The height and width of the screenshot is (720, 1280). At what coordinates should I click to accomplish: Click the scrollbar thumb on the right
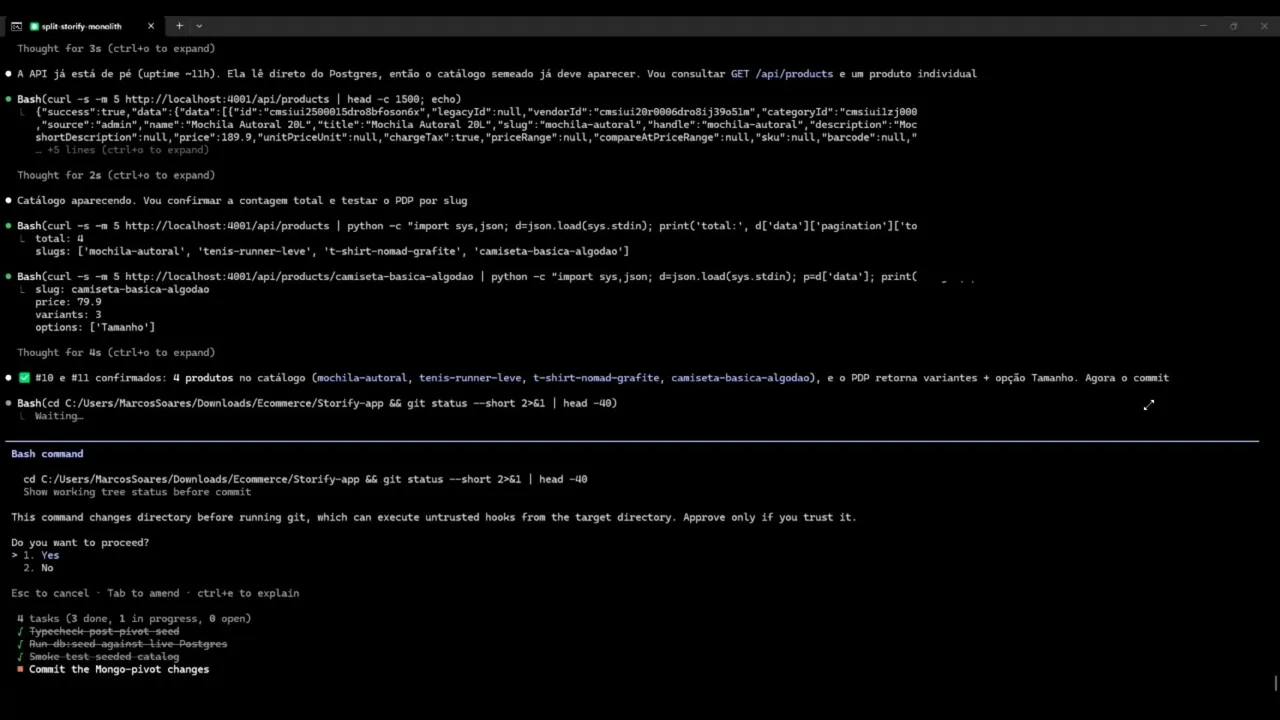(x=1275, y=683)
